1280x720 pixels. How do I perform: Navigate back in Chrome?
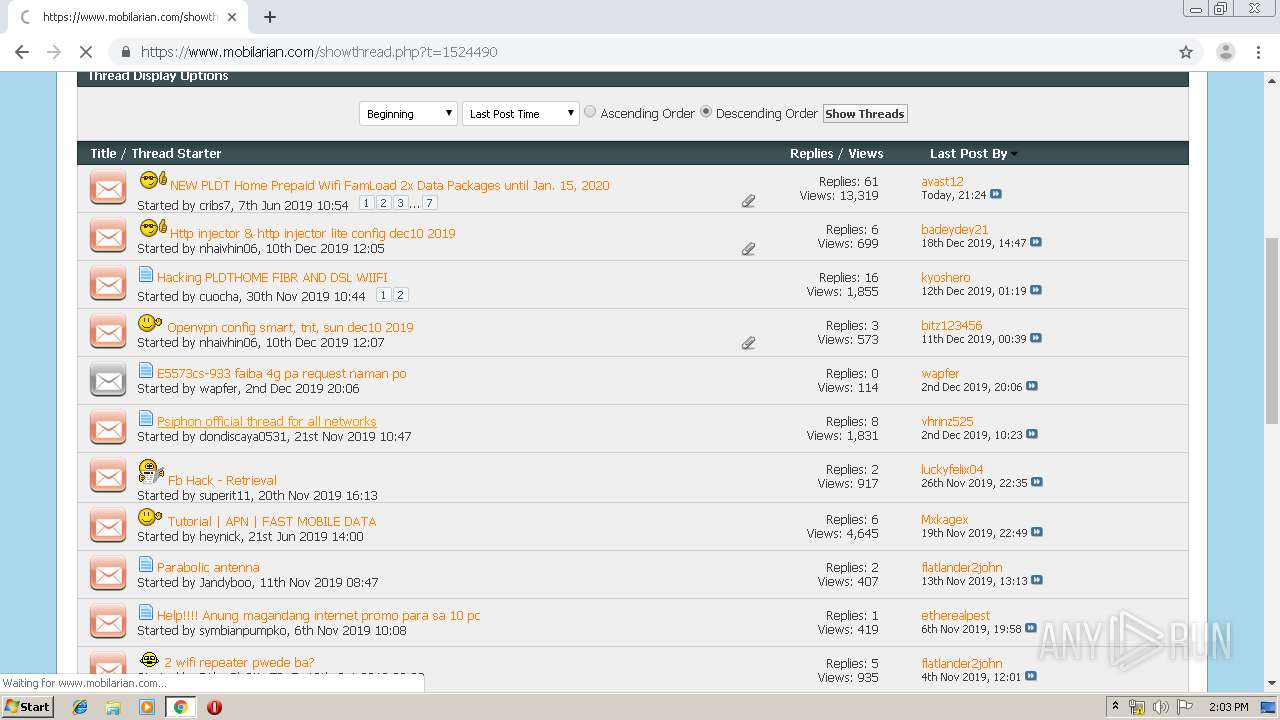pos(22,52)
